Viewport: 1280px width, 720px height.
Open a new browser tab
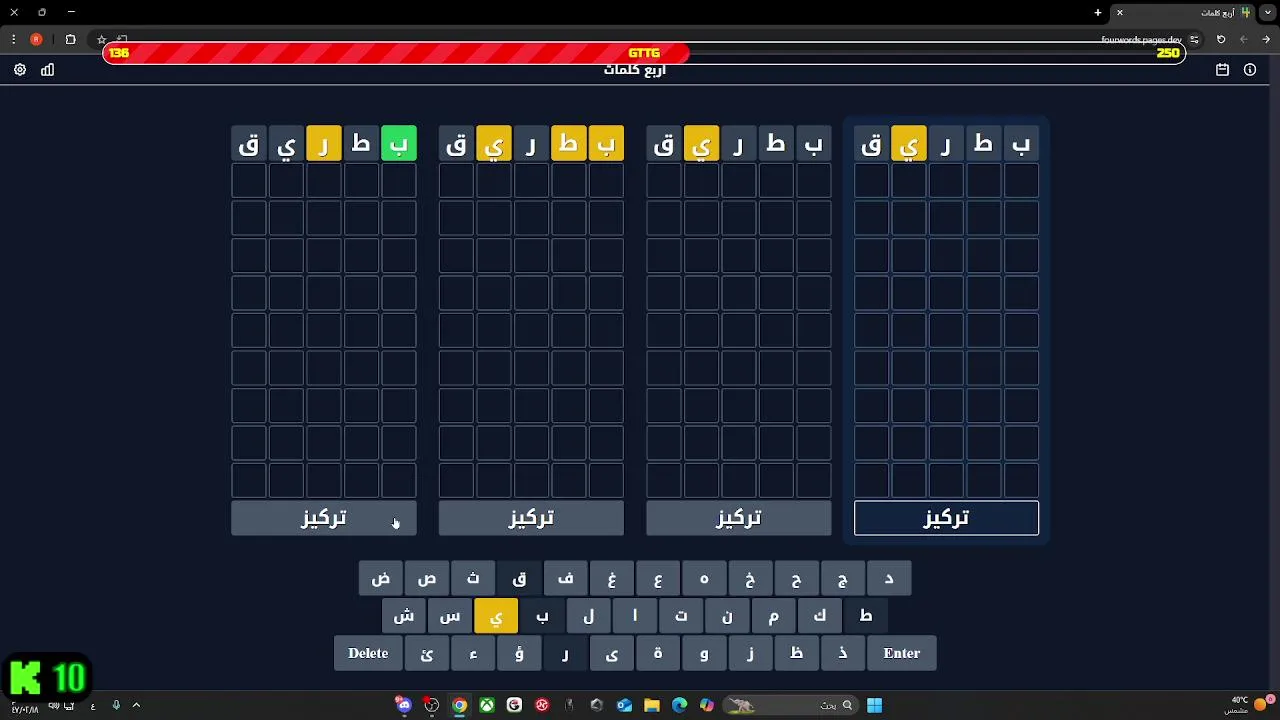1098,12
